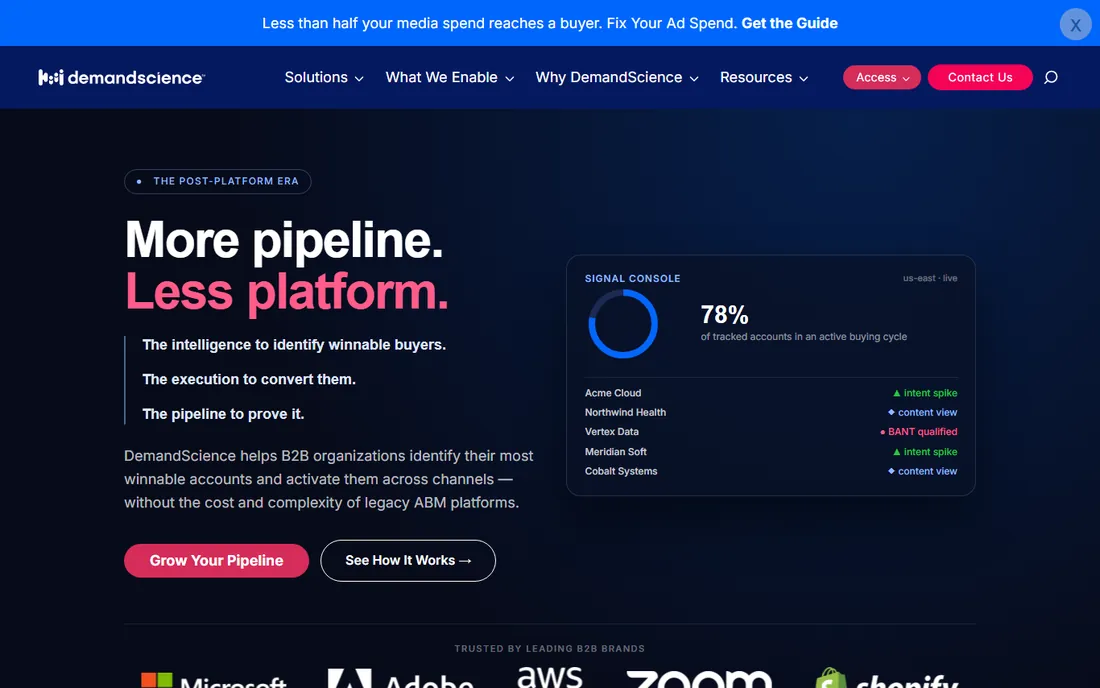This screenshot has height=688, width=1100.
Task: Click content view status for Cobalt Systems
Action: click(922, 471)
